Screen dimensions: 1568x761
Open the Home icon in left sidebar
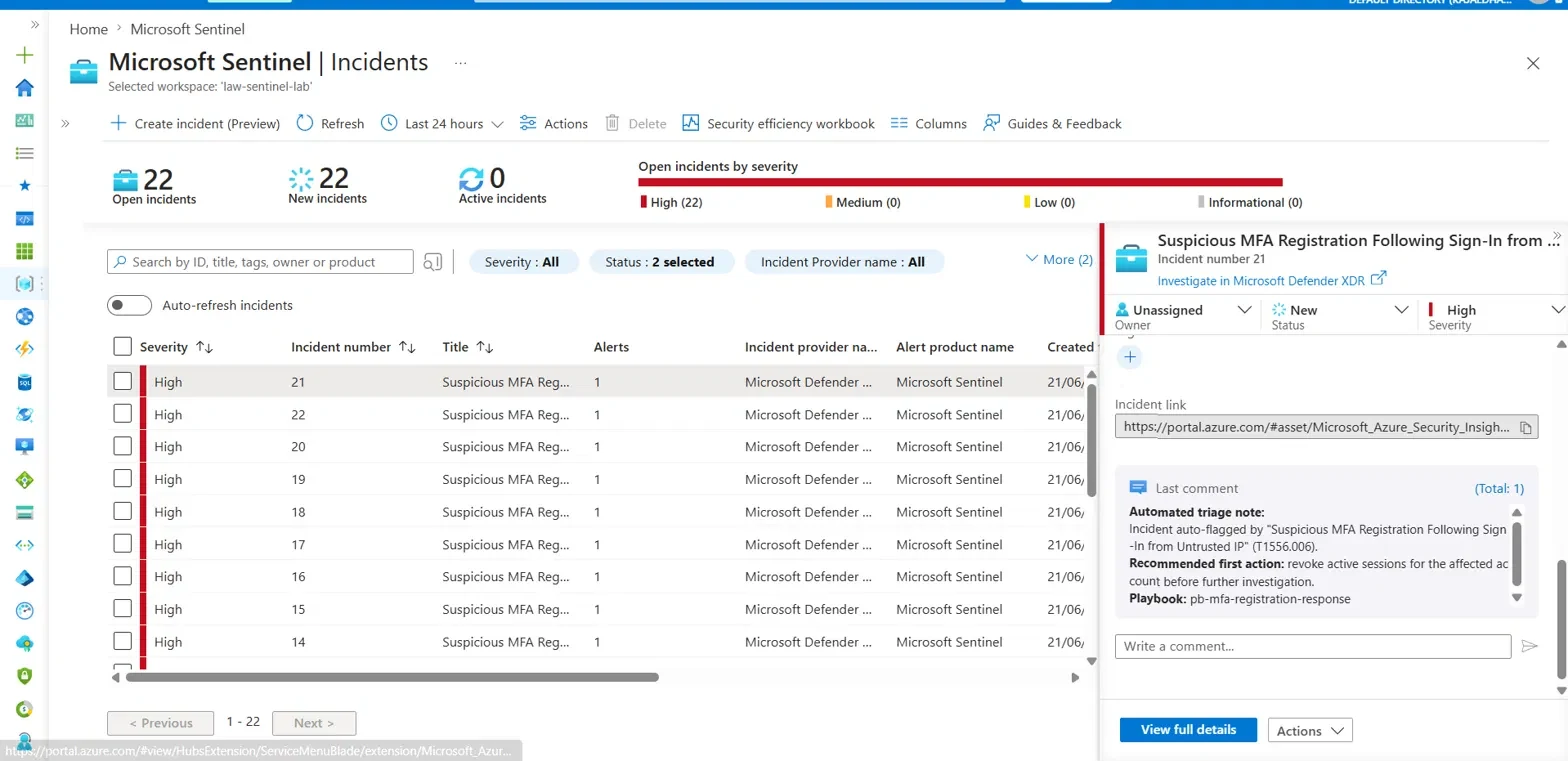(25, 88)
